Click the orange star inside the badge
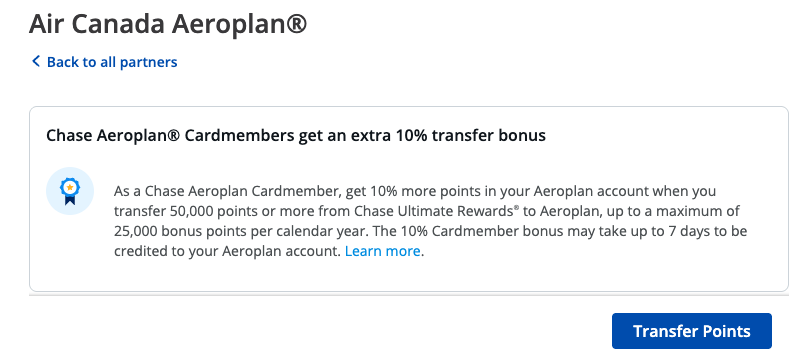 click(70, 187)
